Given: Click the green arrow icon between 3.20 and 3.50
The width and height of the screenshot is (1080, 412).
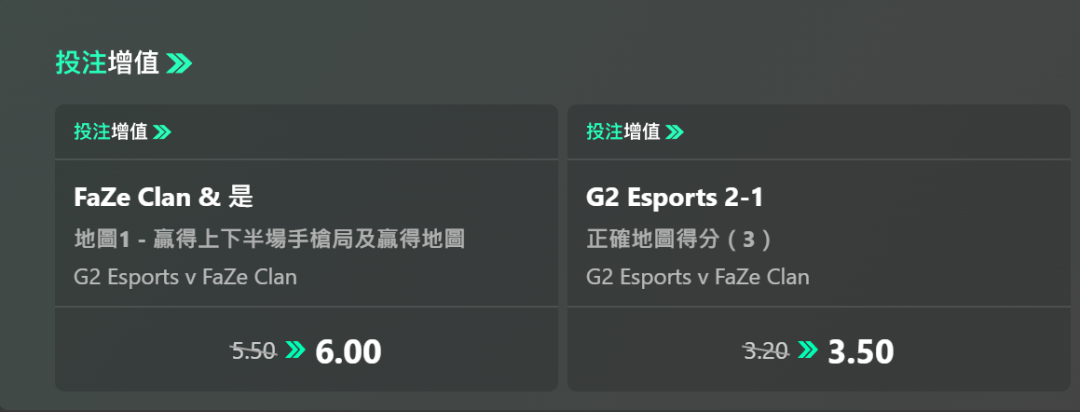Looking at the screenshot, I should pyautogui.click(x=808, y=350).
